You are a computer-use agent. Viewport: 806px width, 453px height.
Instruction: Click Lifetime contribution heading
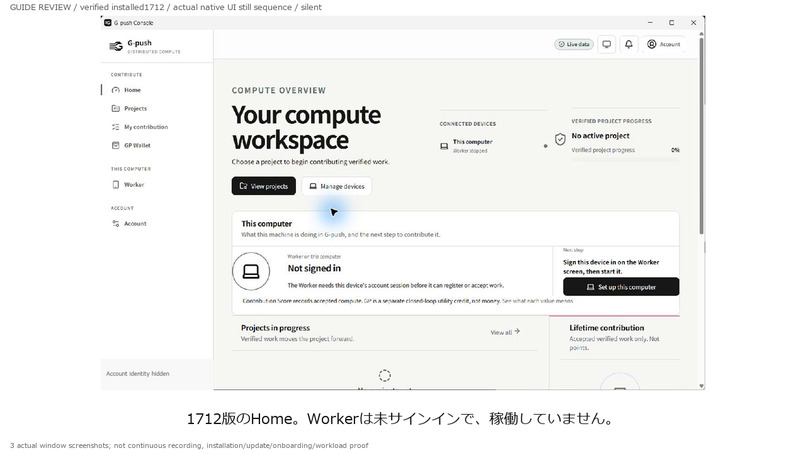(607, 328)
